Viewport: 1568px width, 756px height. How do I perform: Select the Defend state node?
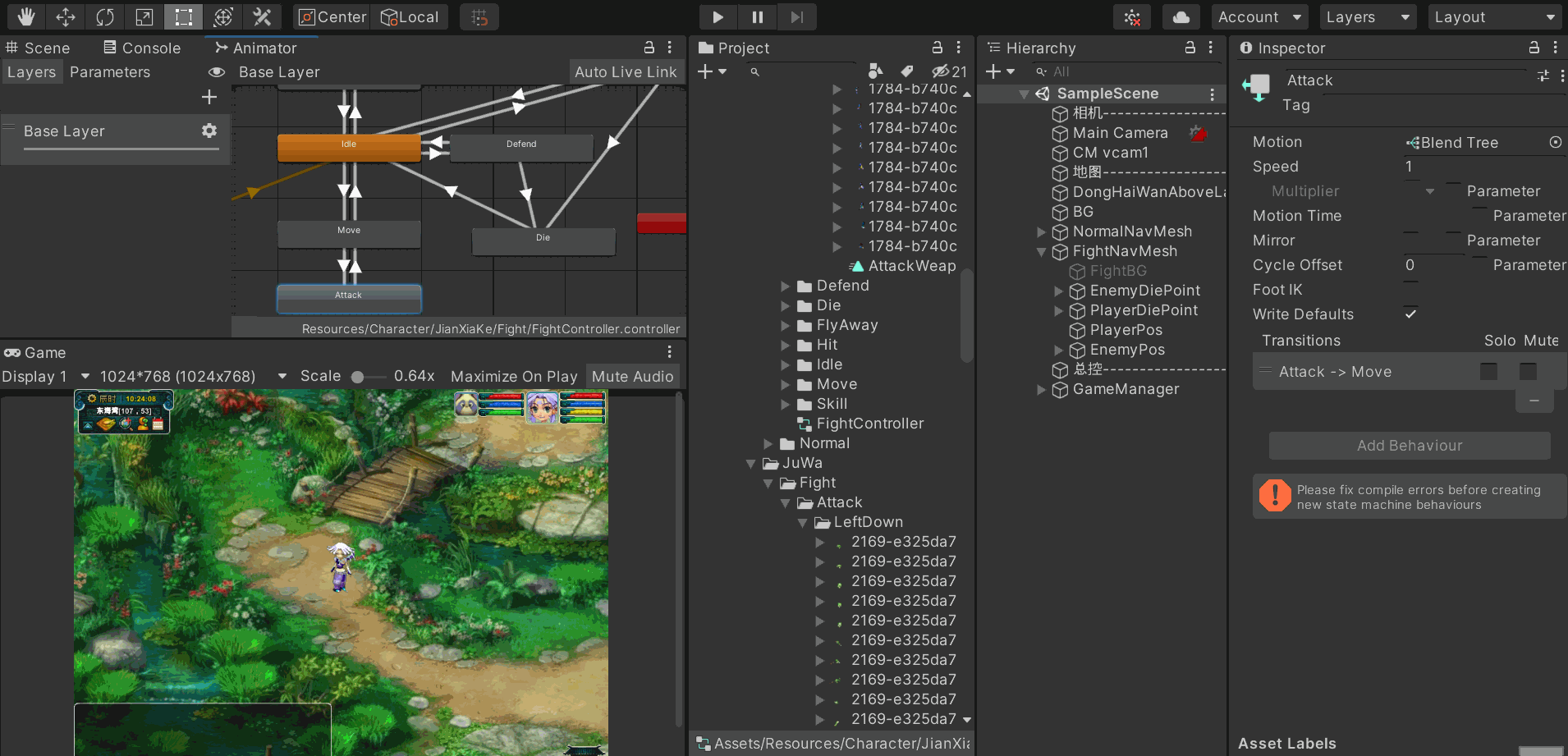coord(521,148)
